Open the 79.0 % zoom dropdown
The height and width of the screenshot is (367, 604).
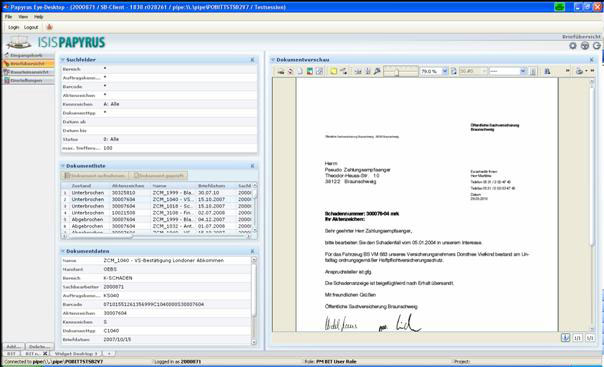[x=445, y=71]
